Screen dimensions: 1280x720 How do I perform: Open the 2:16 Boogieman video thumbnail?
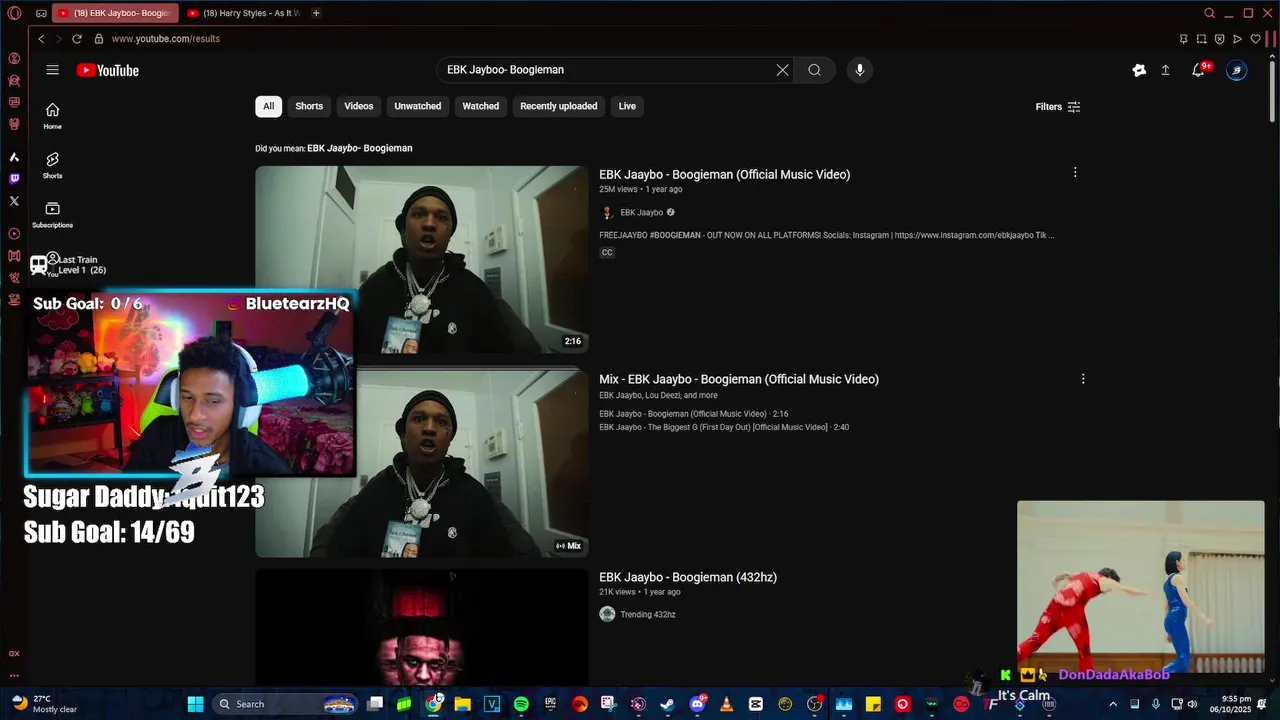(x=421, y=260)
